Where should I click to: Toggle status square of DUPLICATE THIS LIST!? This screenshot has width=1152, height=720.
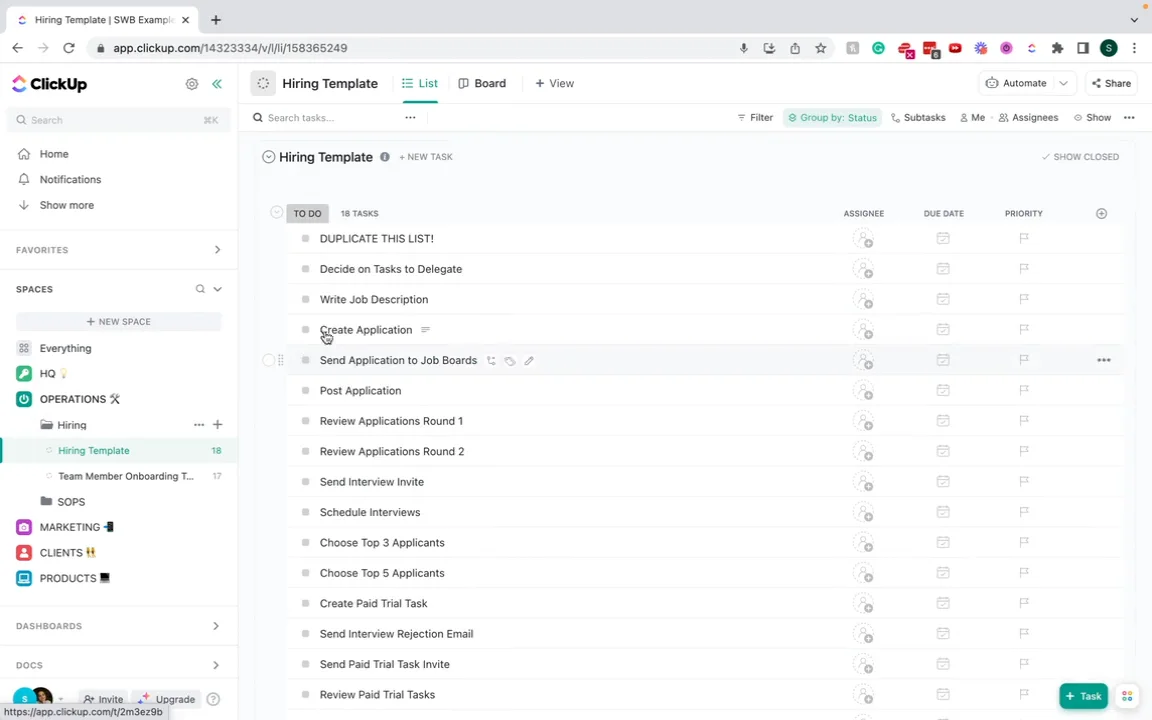click(306, 238)
